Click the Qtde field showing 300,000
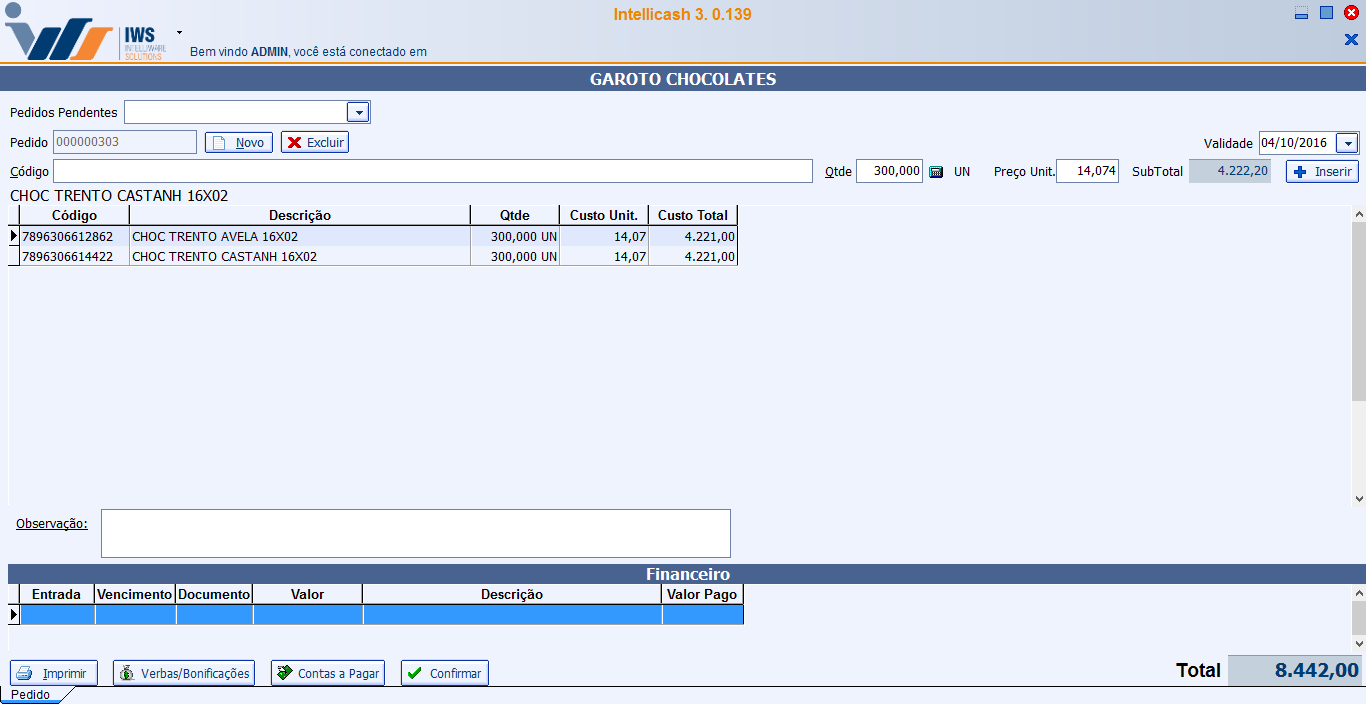The image size is (1366, 704). [x=889, y=171]
